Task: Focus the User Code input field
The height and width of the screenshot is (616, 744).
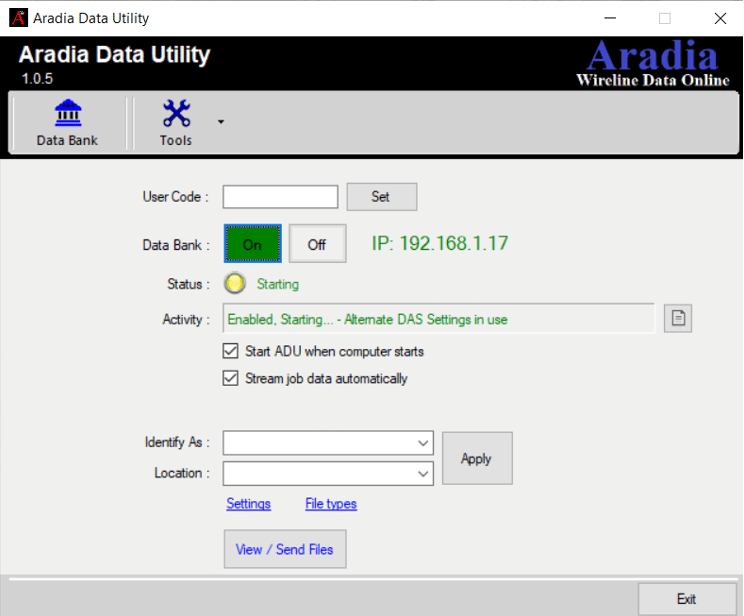Action: pyautogui.click(x=280, y=197)
